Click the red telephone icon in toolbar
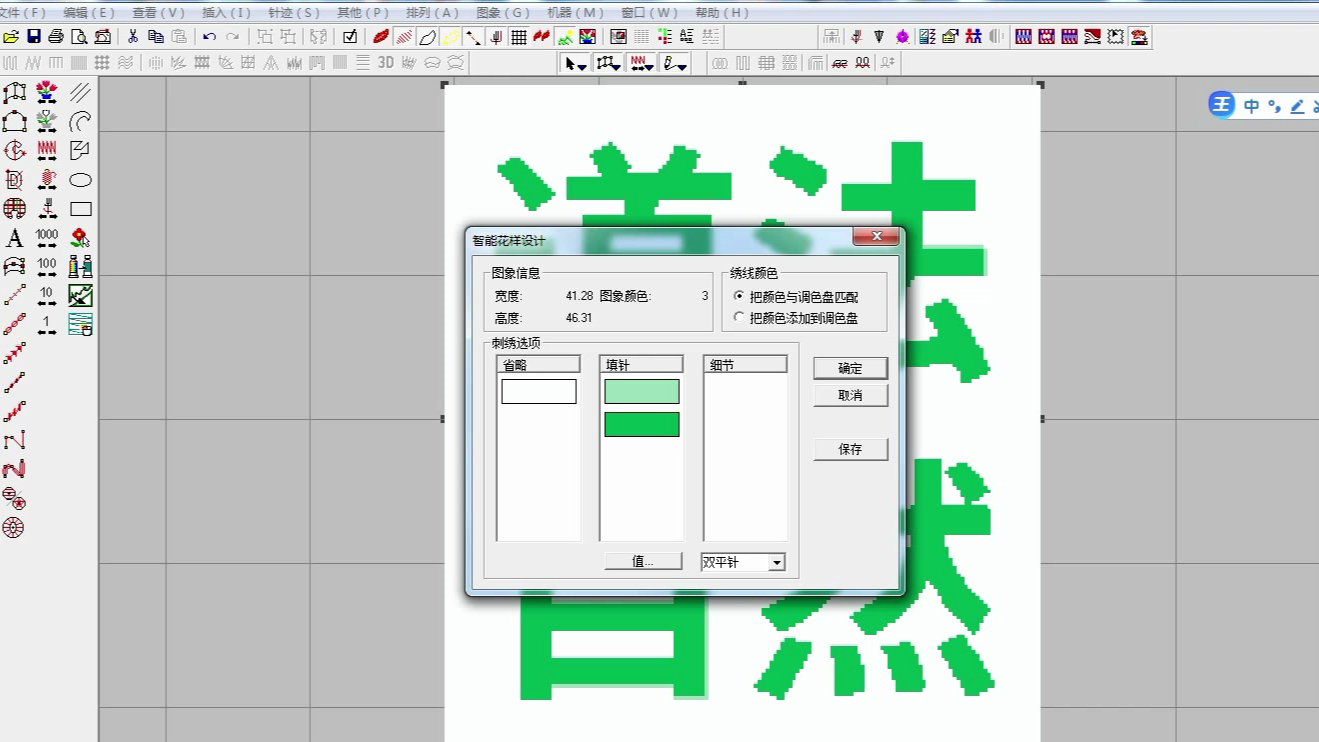 (x=1139, y=37)
